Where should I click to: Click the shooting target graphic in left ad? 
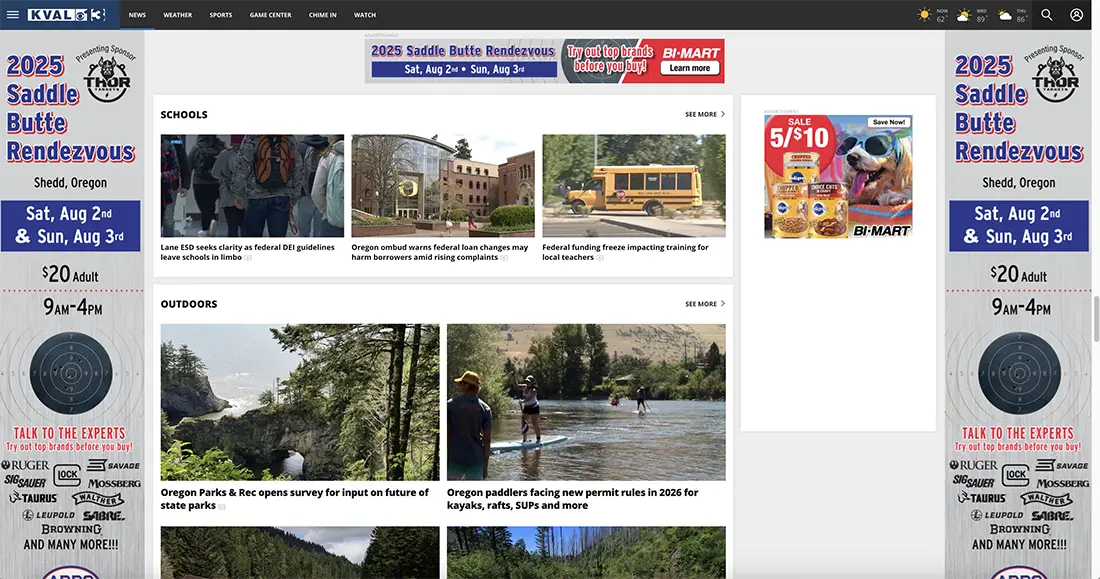tap(71, 373)
